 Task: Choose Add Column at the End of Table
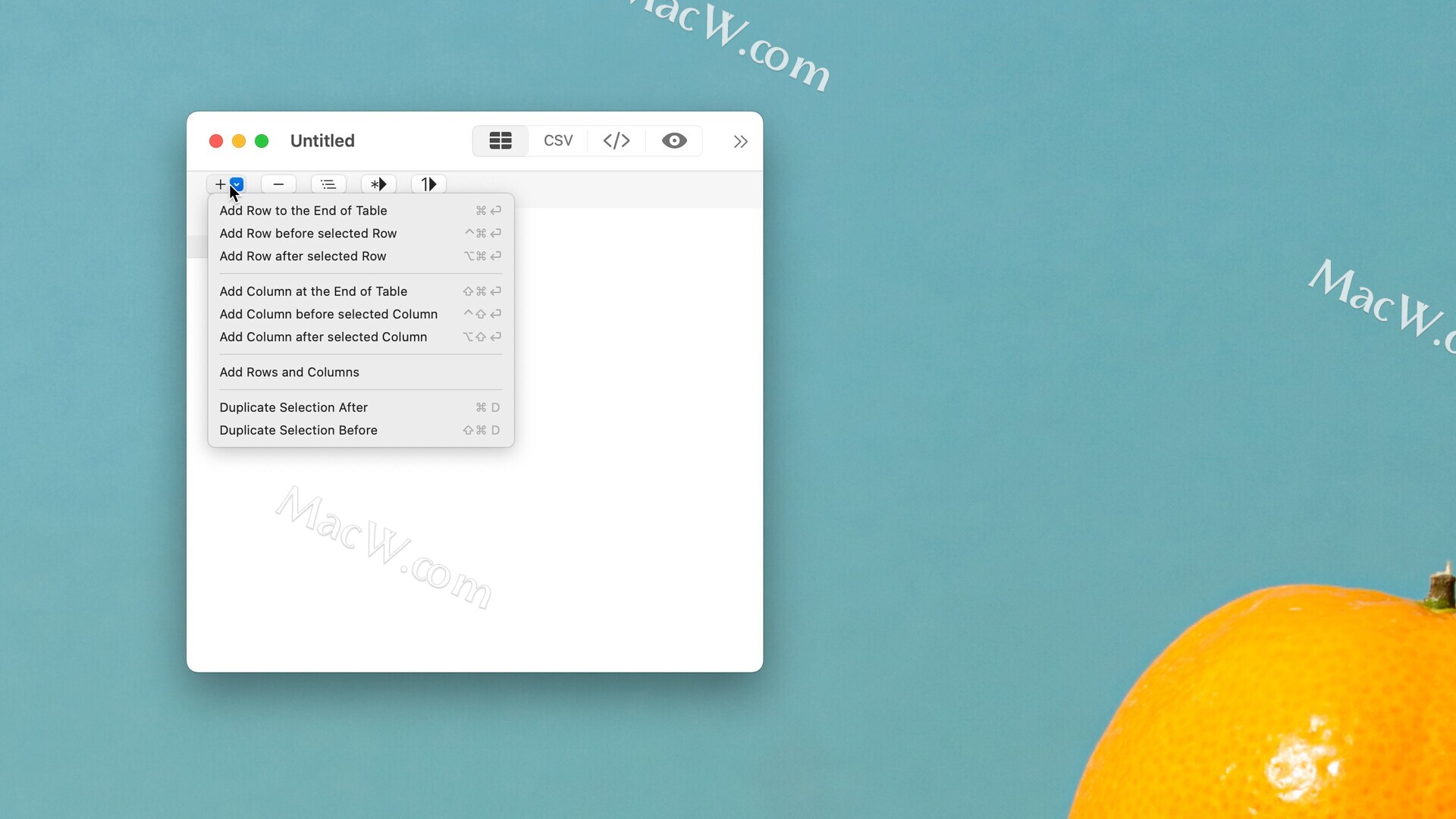click(x=361, y=291)
